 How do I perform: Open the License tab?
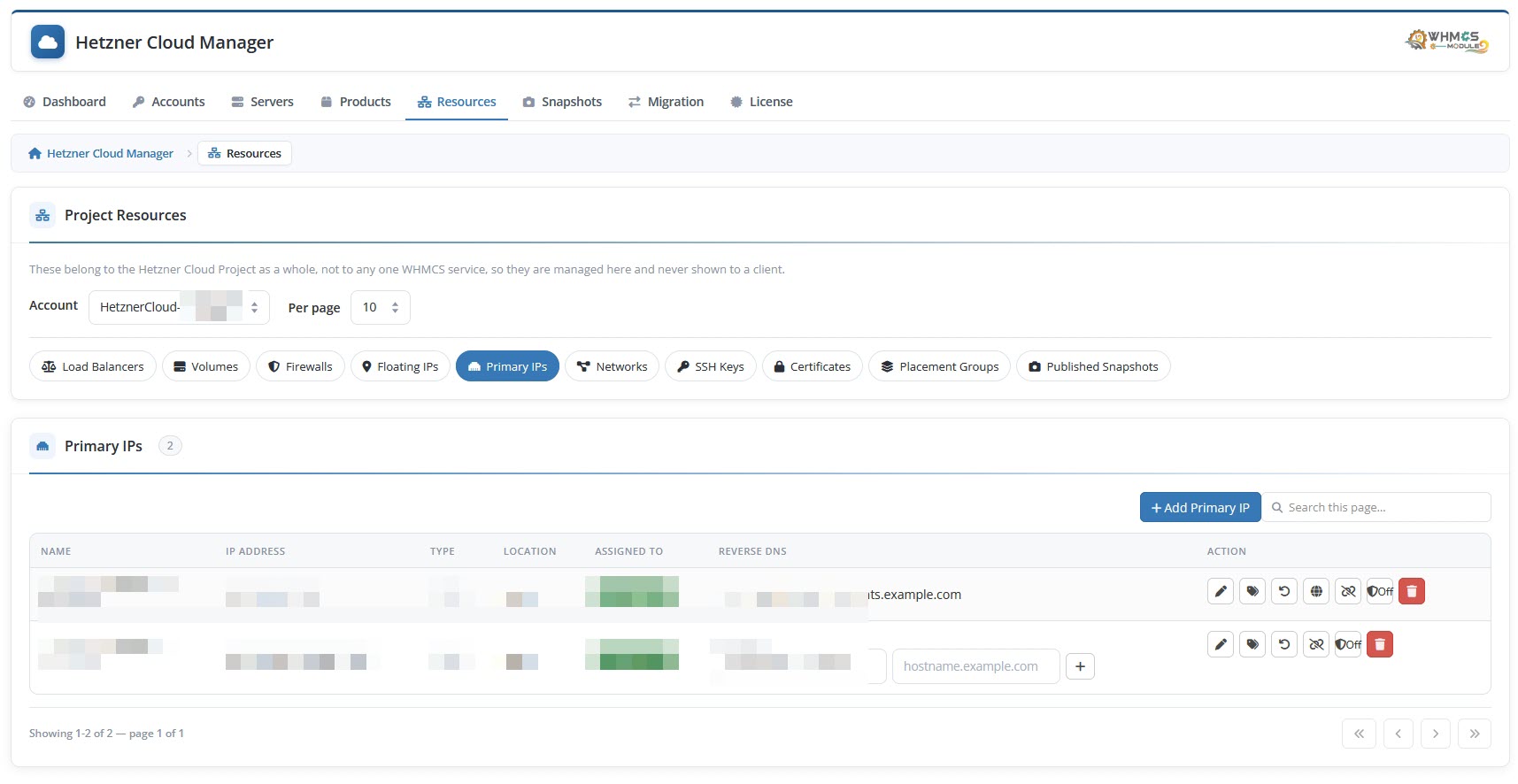coord(761,102)
